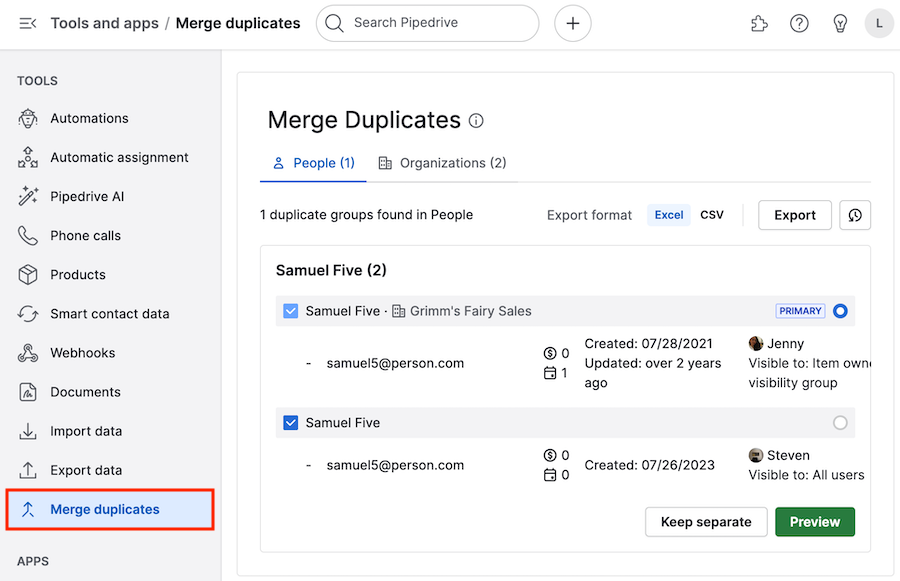Open Merge duplicates in the sidebar

pyautogui.click(x=110, y=509)
